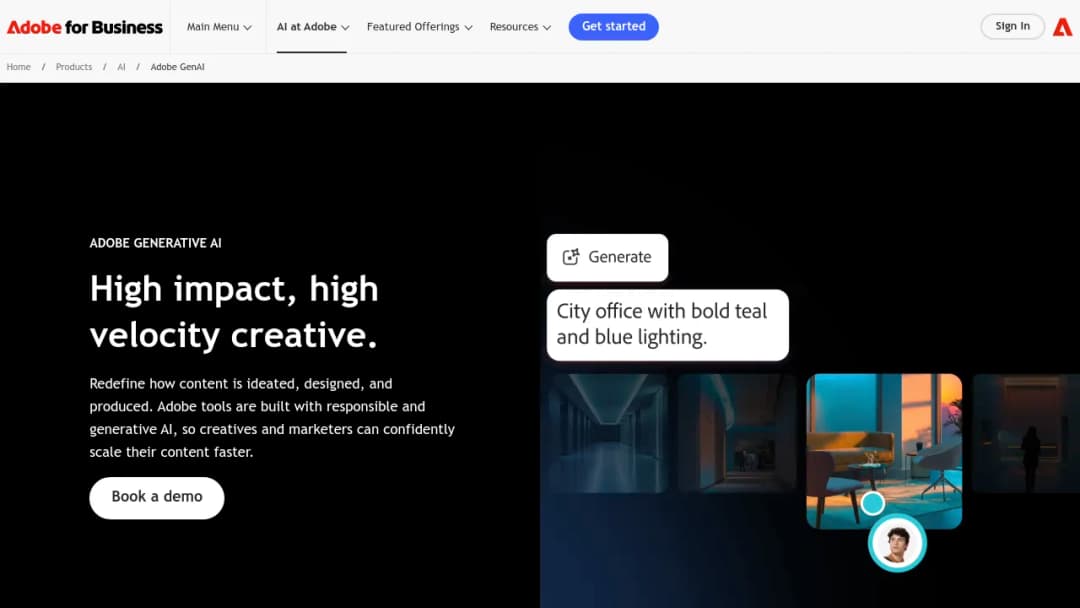Open the Products breadcrumb link

pyautogui.click(x=74, y=67)
